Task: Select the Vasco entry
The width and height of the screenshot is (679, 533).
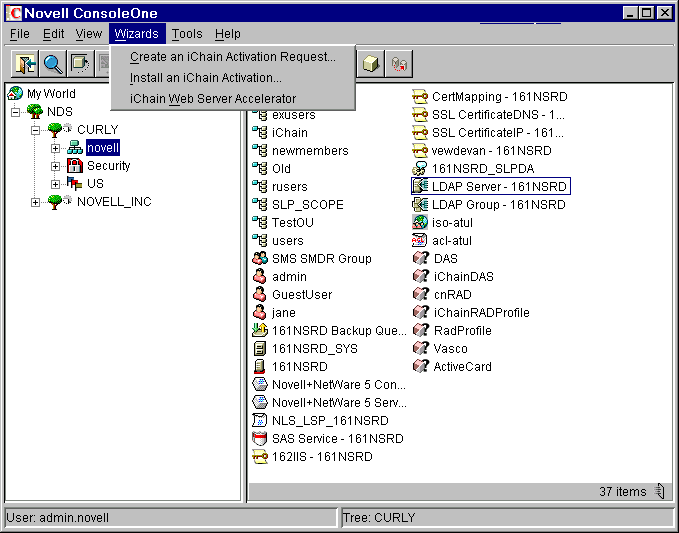Action: [x=450, y=349]
